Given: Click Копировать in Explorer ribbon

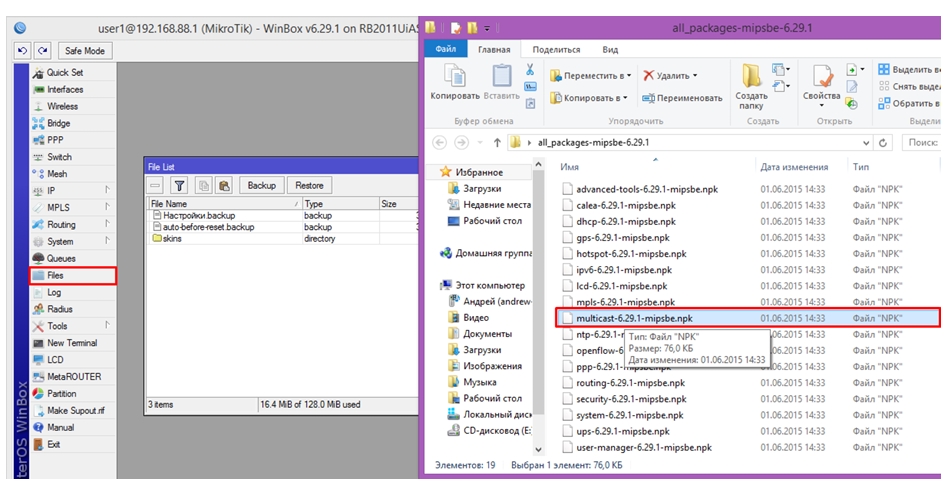Looking at the screenshot, I should pyautogui.click(x=455, y=83).
